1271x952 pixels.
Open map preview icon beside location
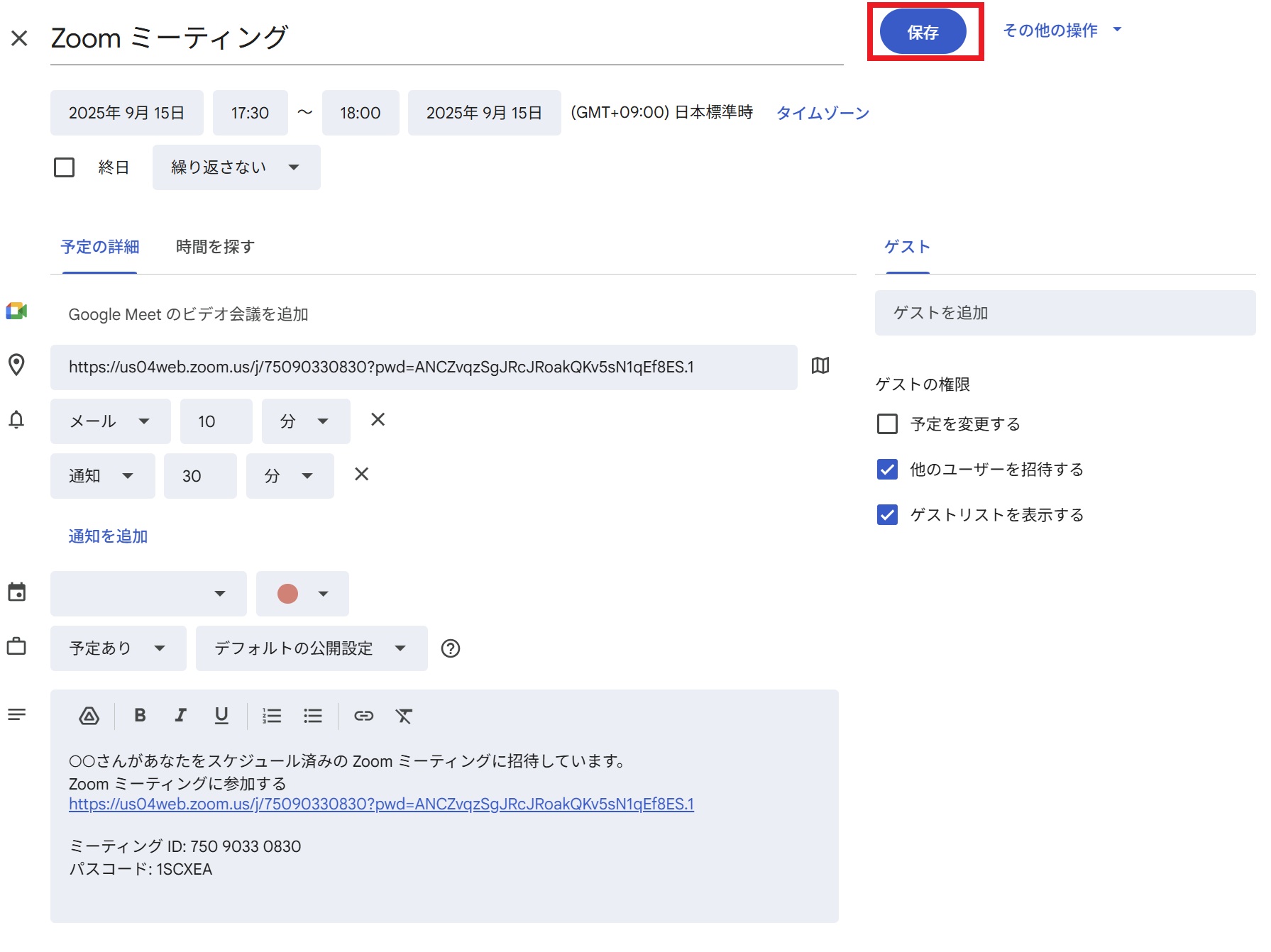(x=820, y=366)
